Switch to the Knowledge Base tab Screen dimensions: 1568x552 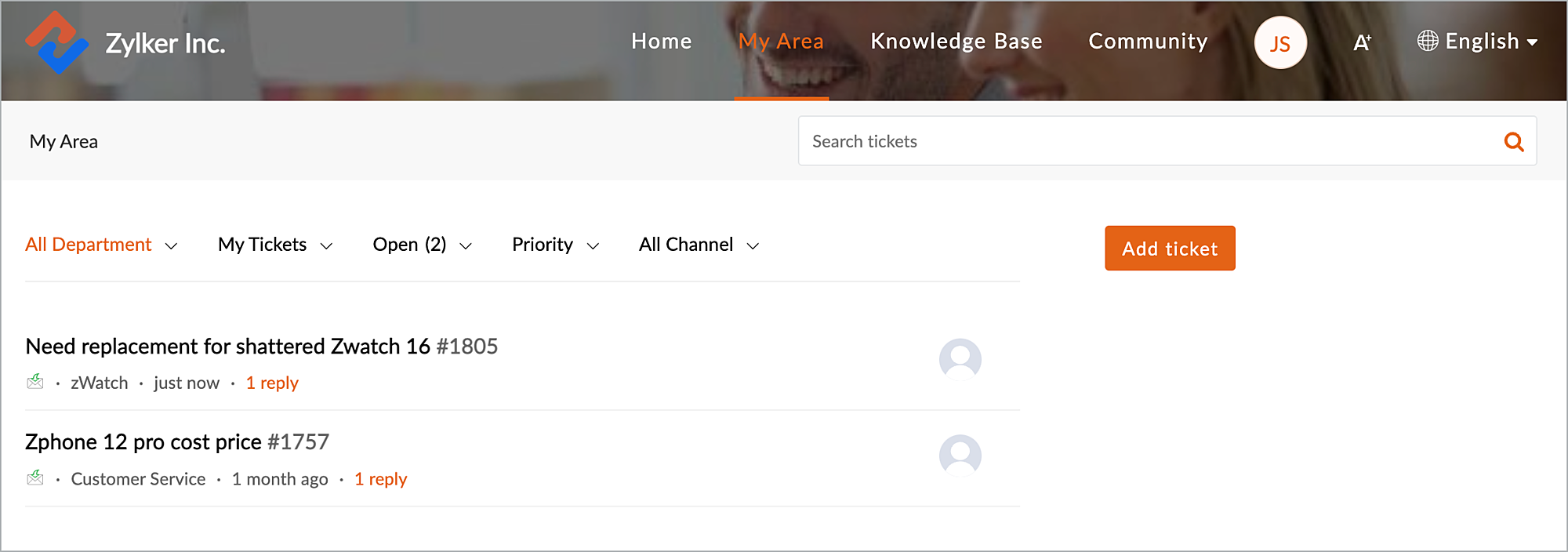(956, 42)
